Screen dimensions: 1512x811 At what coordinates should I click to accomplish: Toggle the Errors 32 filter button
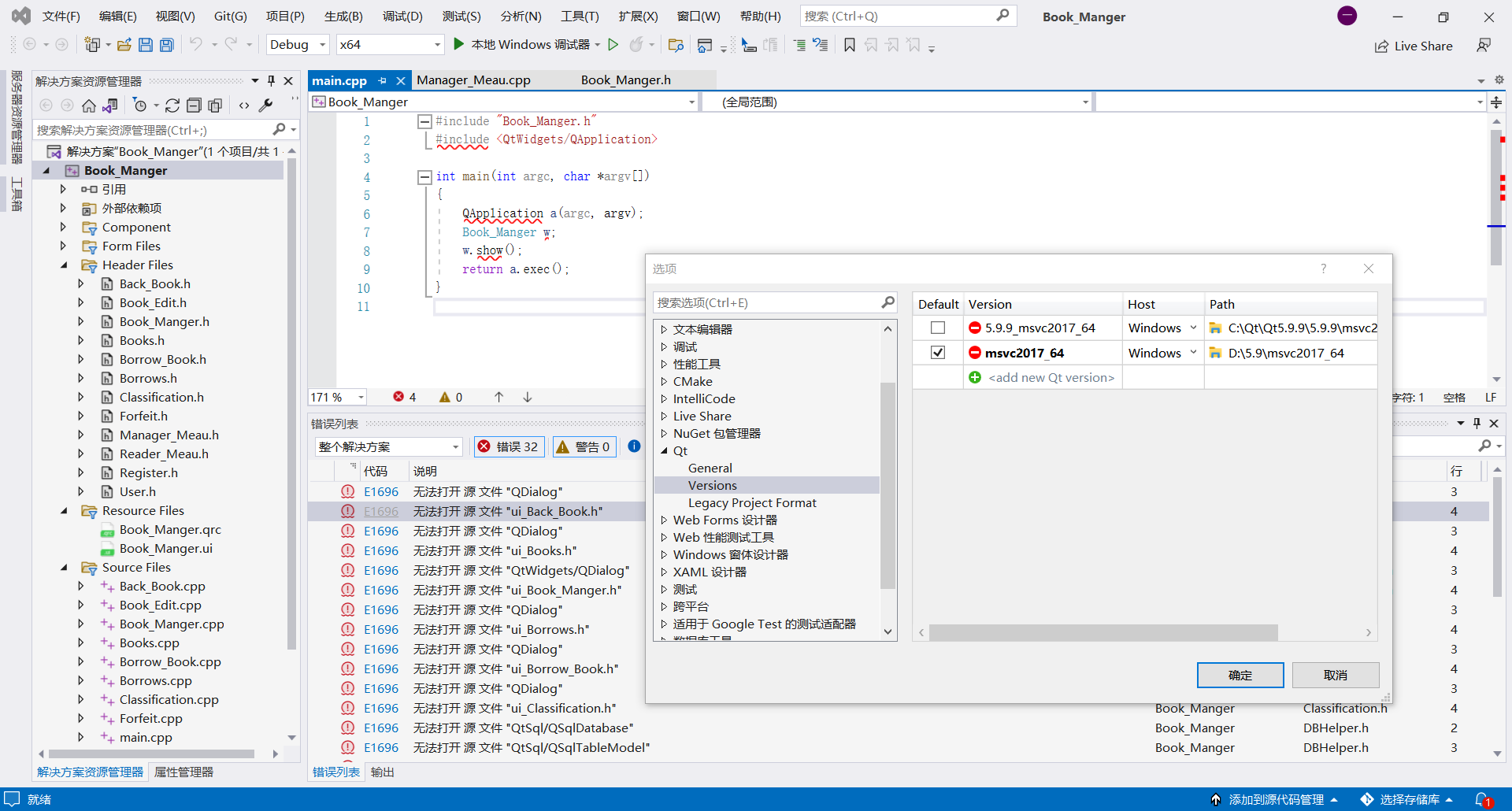click(508, 446)
